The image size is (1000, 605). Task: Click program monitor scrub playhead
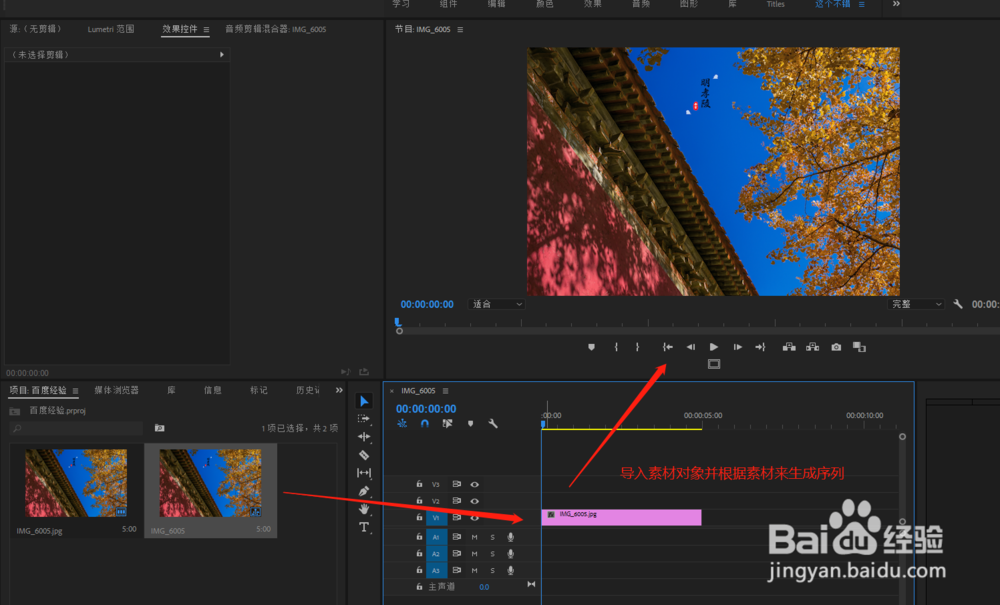click(x=398, y=323)
